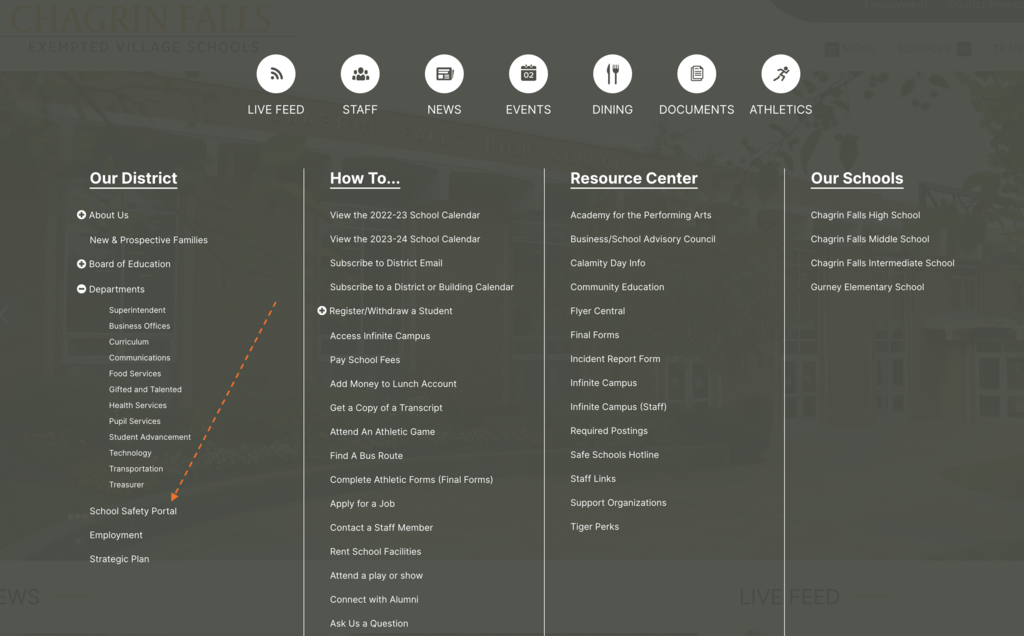Open Access Infinite Campus link

(379, 336)
